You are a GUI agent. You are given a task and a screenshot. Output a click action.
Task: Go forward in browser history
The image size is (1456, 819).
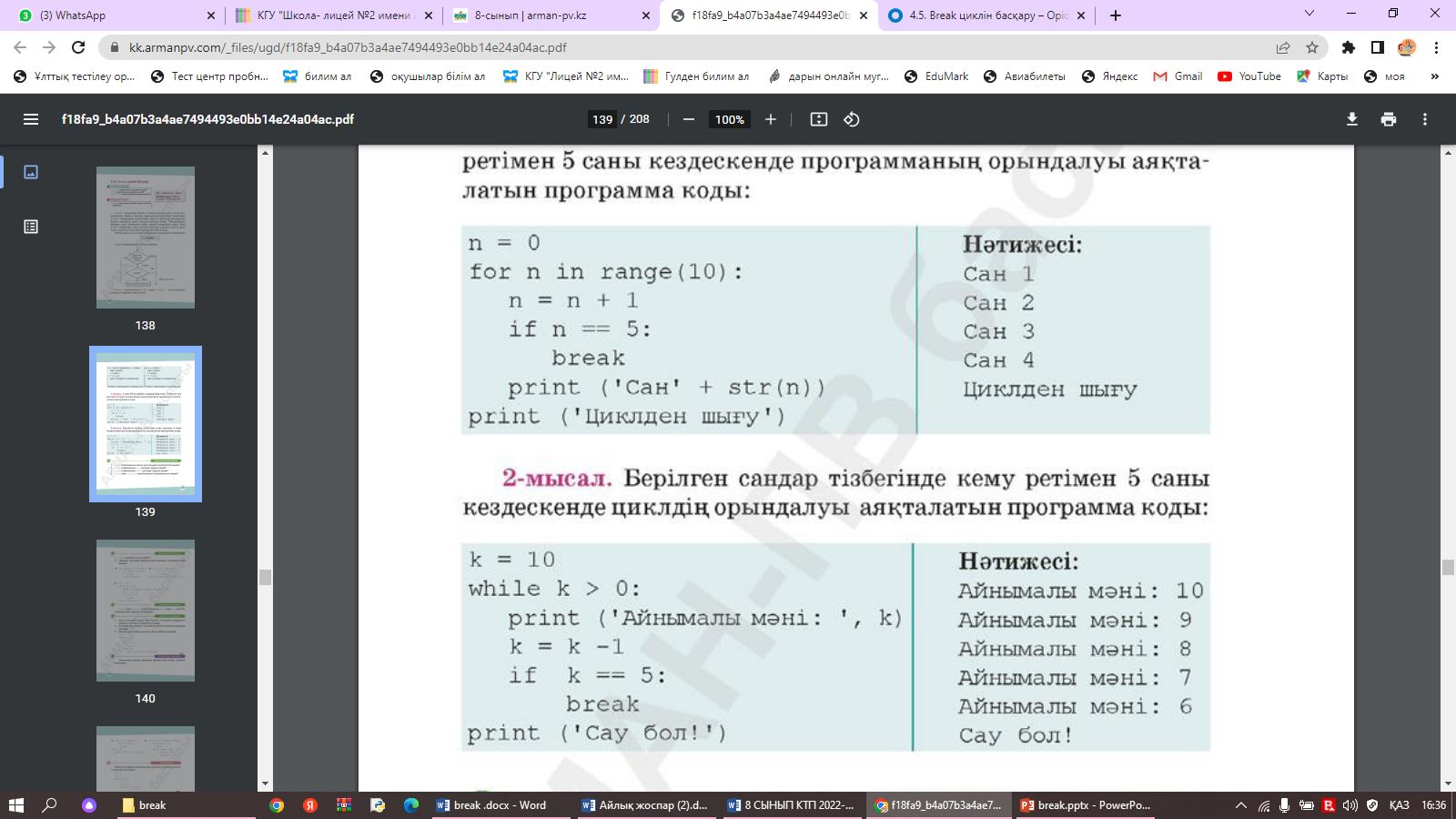49,47
